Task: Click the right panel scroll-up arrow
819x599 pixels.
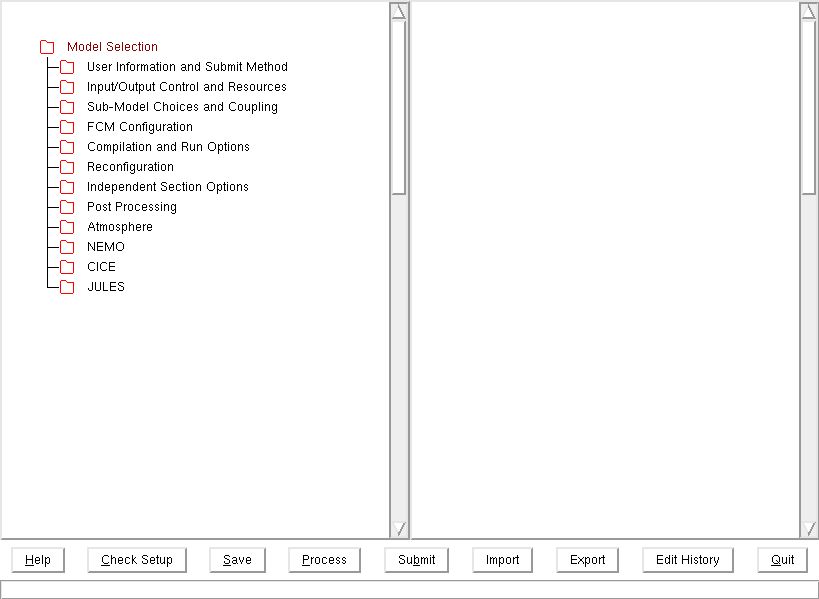Action: tap(809, 11)
